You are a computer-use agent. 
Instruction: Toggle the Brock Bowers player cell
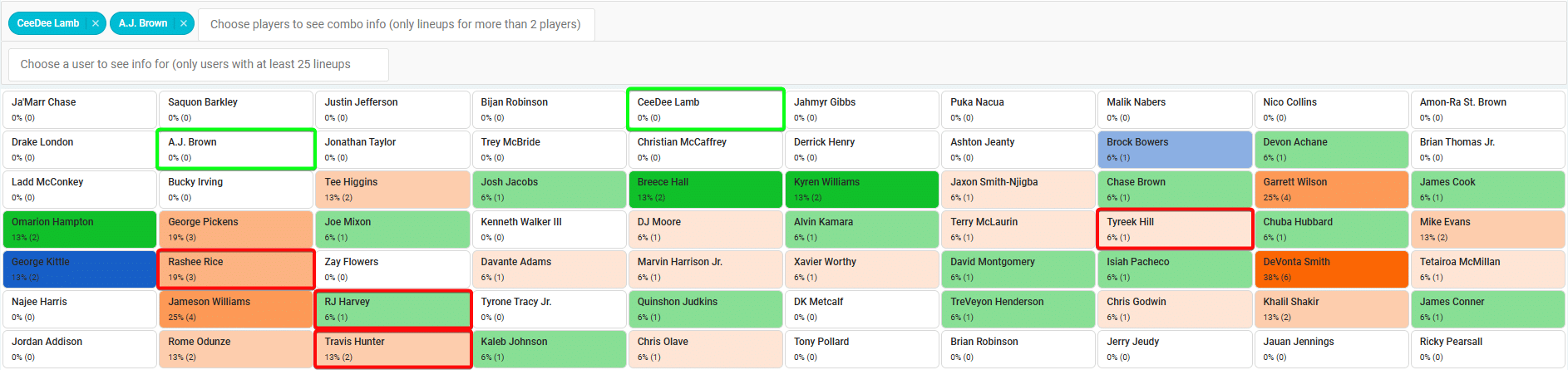point(1174,150)
